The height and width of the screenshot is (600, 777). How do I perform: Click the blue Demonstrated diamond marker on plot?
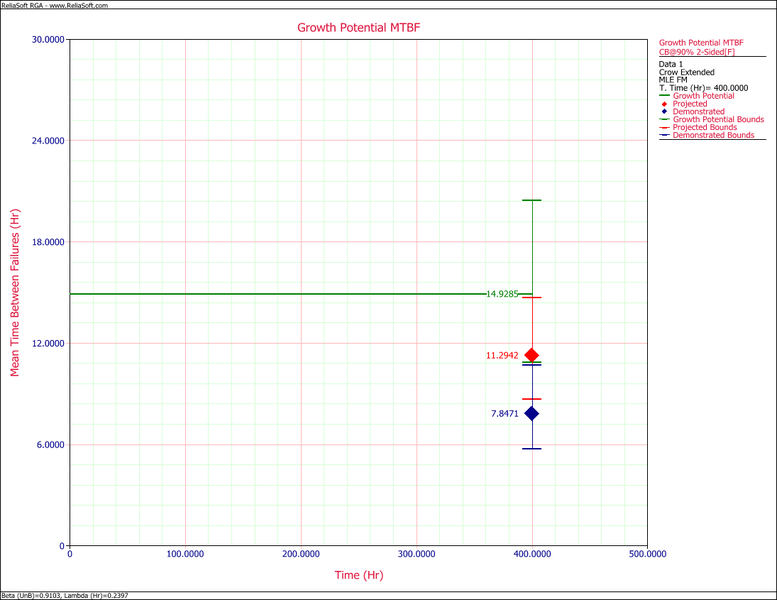click(x=532, y=413)
